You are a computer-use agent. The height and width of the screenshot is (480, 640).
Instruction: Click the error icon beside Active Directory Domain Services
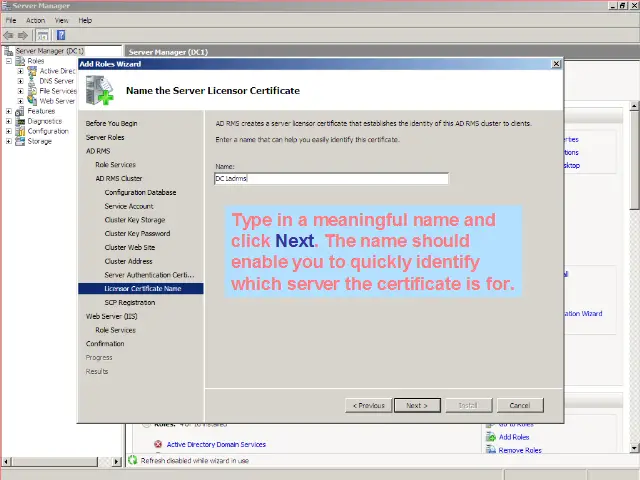[158, 444]
